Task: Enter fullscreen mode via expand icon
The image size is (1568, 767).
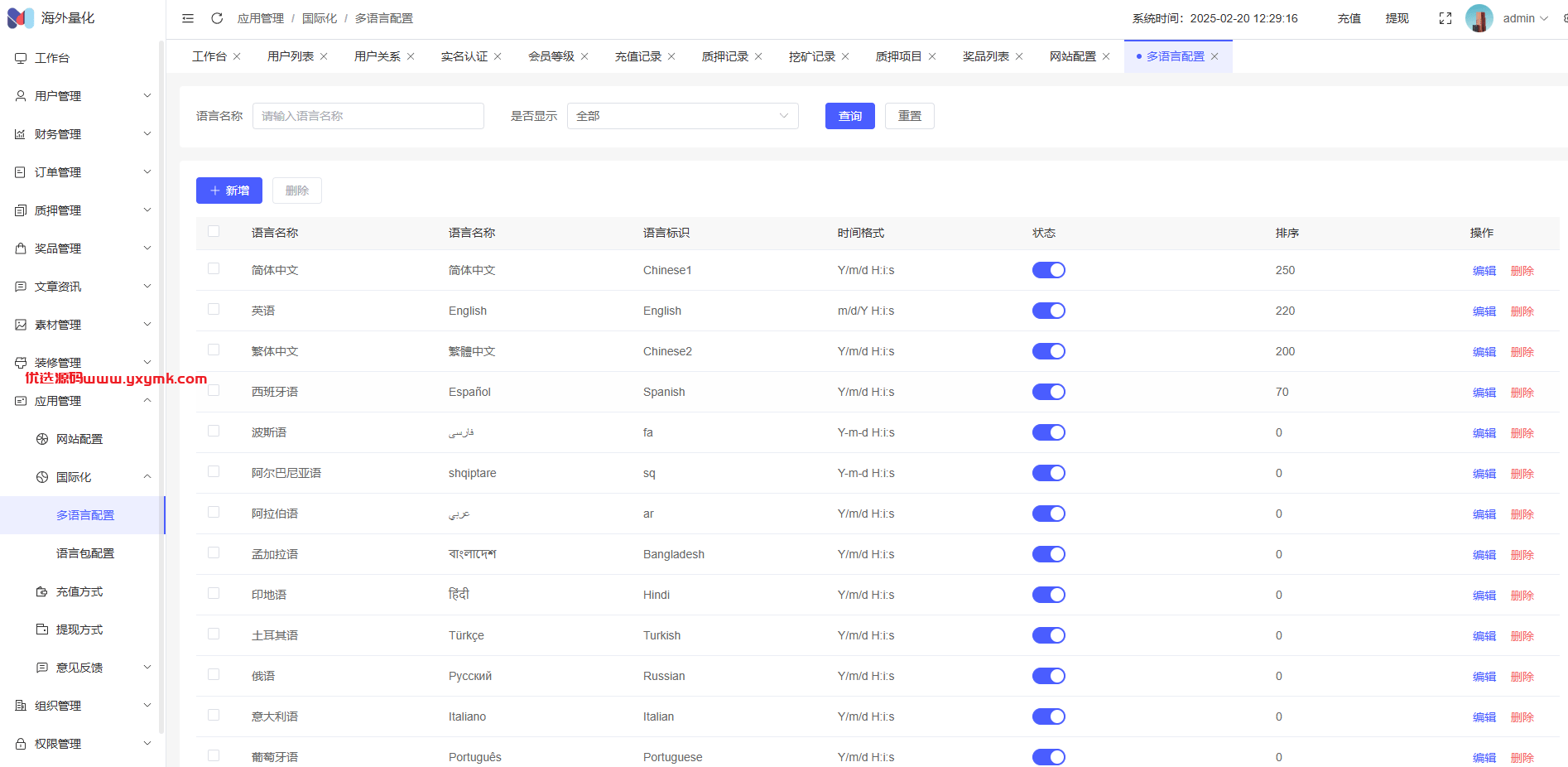Action: coord(1445,18)
